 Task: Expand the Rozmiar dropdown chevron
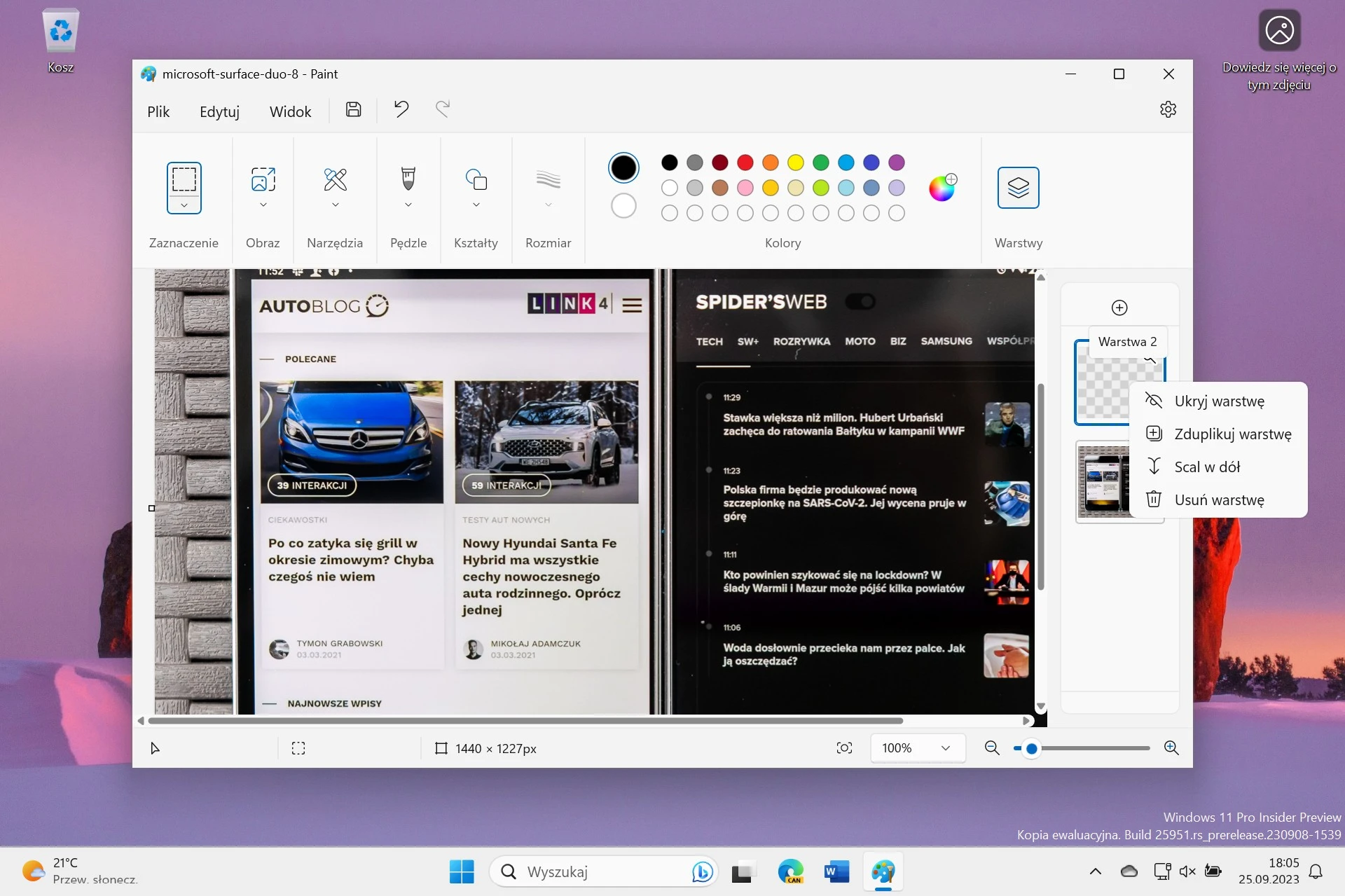coord(549,205)
